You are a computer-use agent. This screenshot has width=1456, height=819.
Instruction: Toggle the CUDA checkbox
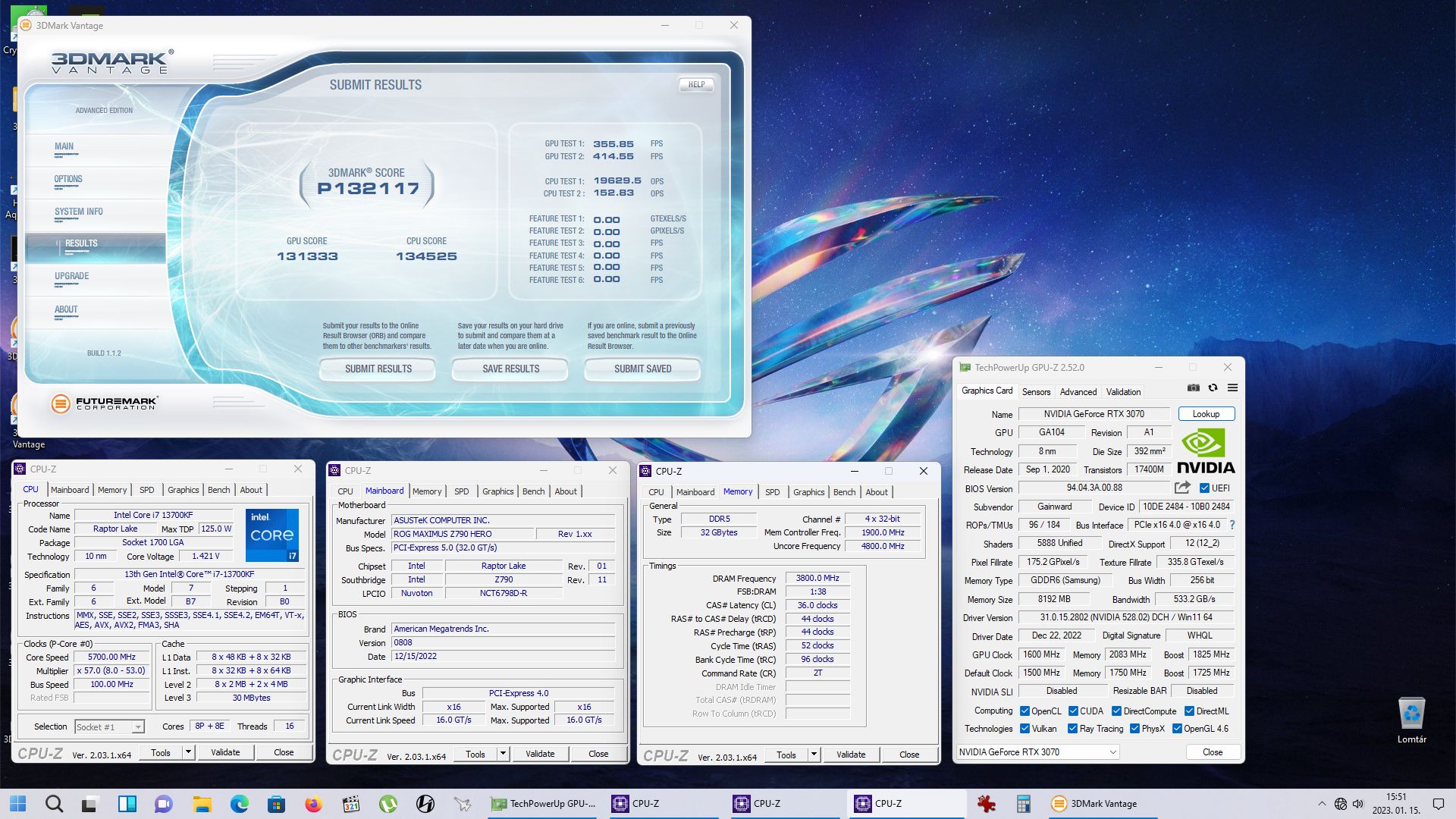1073,711
